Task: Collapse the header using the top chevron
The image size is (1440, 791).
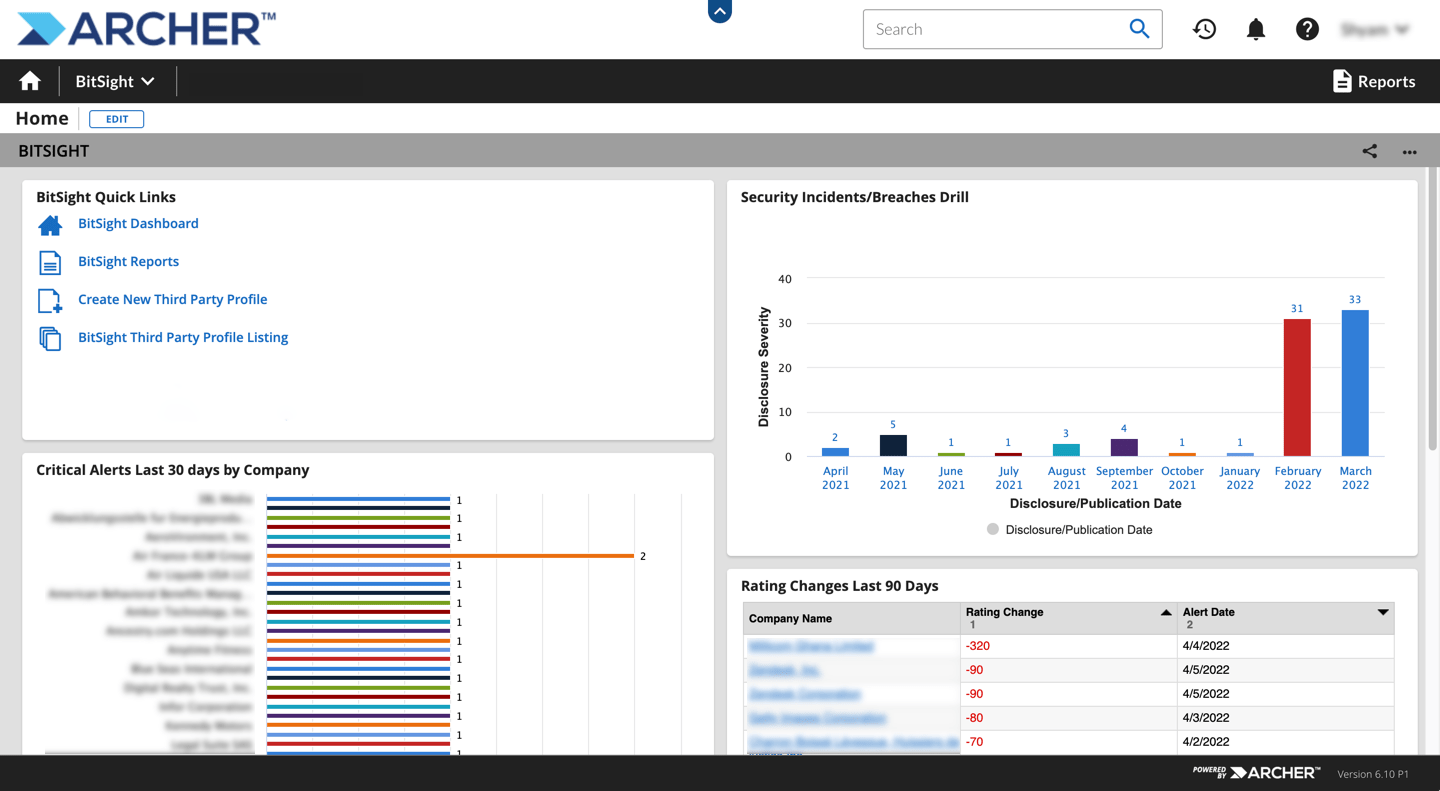Action: tap(719, 11)
